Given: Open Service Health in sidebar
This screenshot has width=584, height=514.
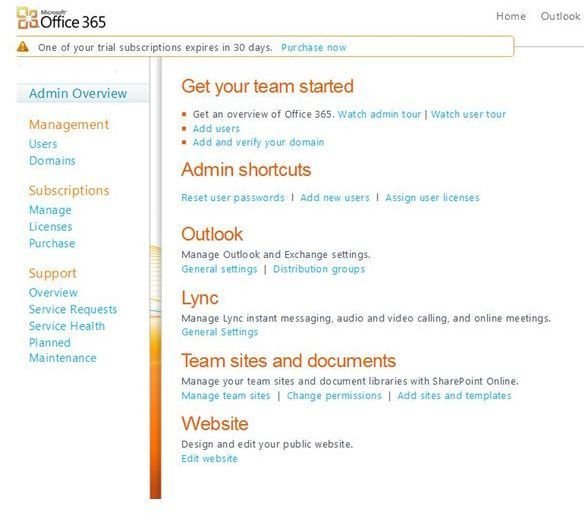Looking at the screenshot, I should tap(67, 326).
